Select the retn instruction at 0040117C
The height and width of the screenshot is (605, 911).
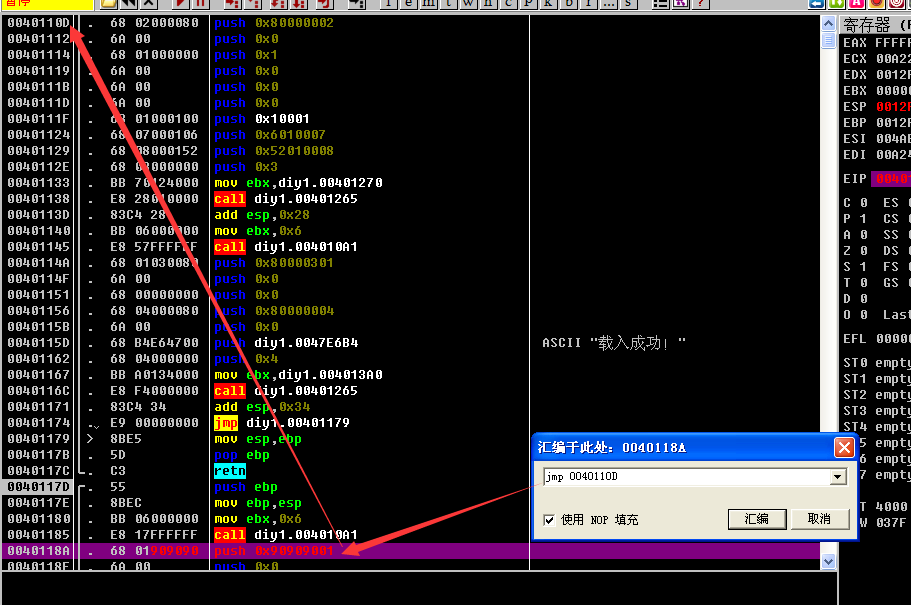[x=229, y=471]
